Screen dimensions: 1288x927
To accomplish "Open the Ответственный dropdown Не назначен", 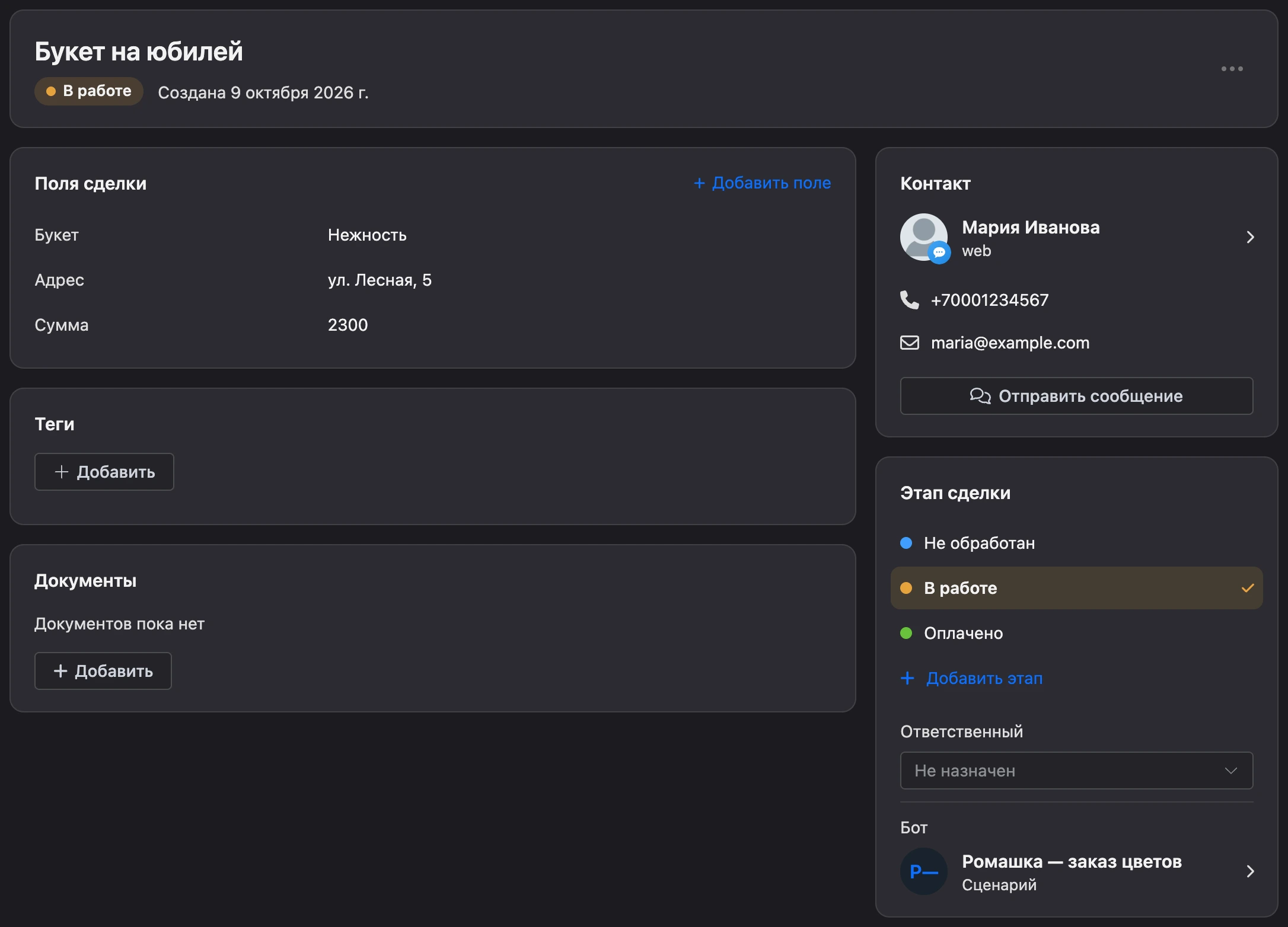I will click(x=1076, y=771).
